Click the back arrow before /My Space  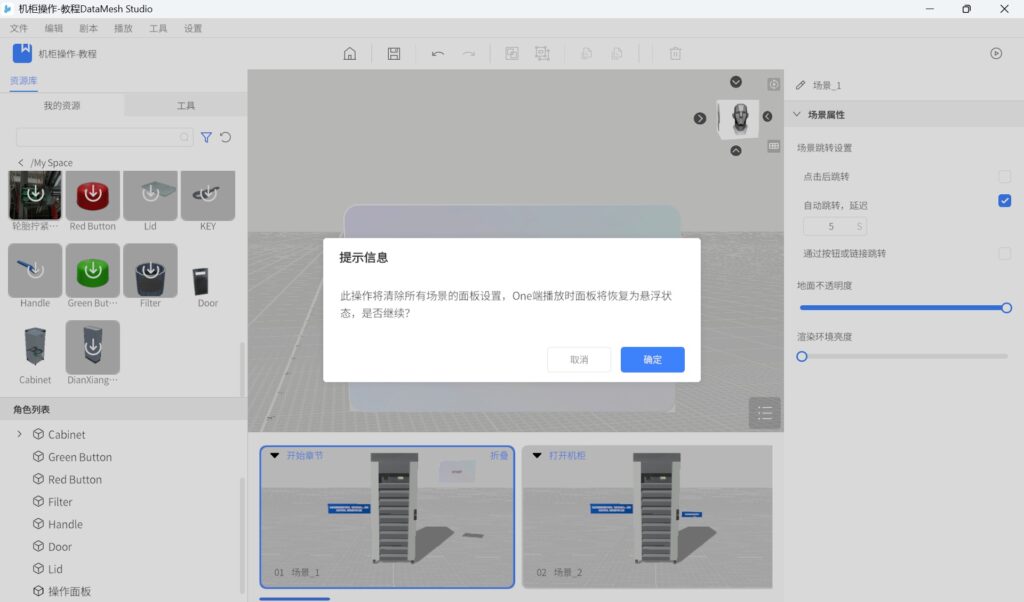click(x=21, y=162)
